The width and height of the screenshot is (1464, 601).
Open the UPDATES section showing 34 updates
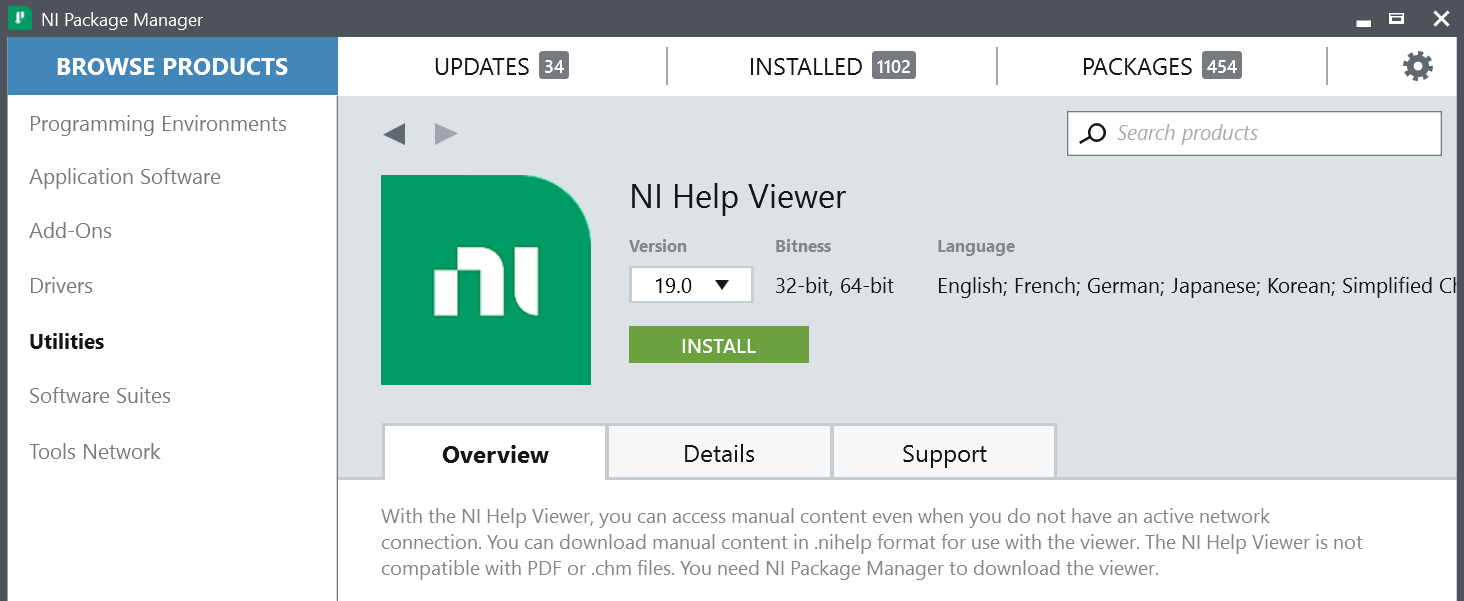500,66
